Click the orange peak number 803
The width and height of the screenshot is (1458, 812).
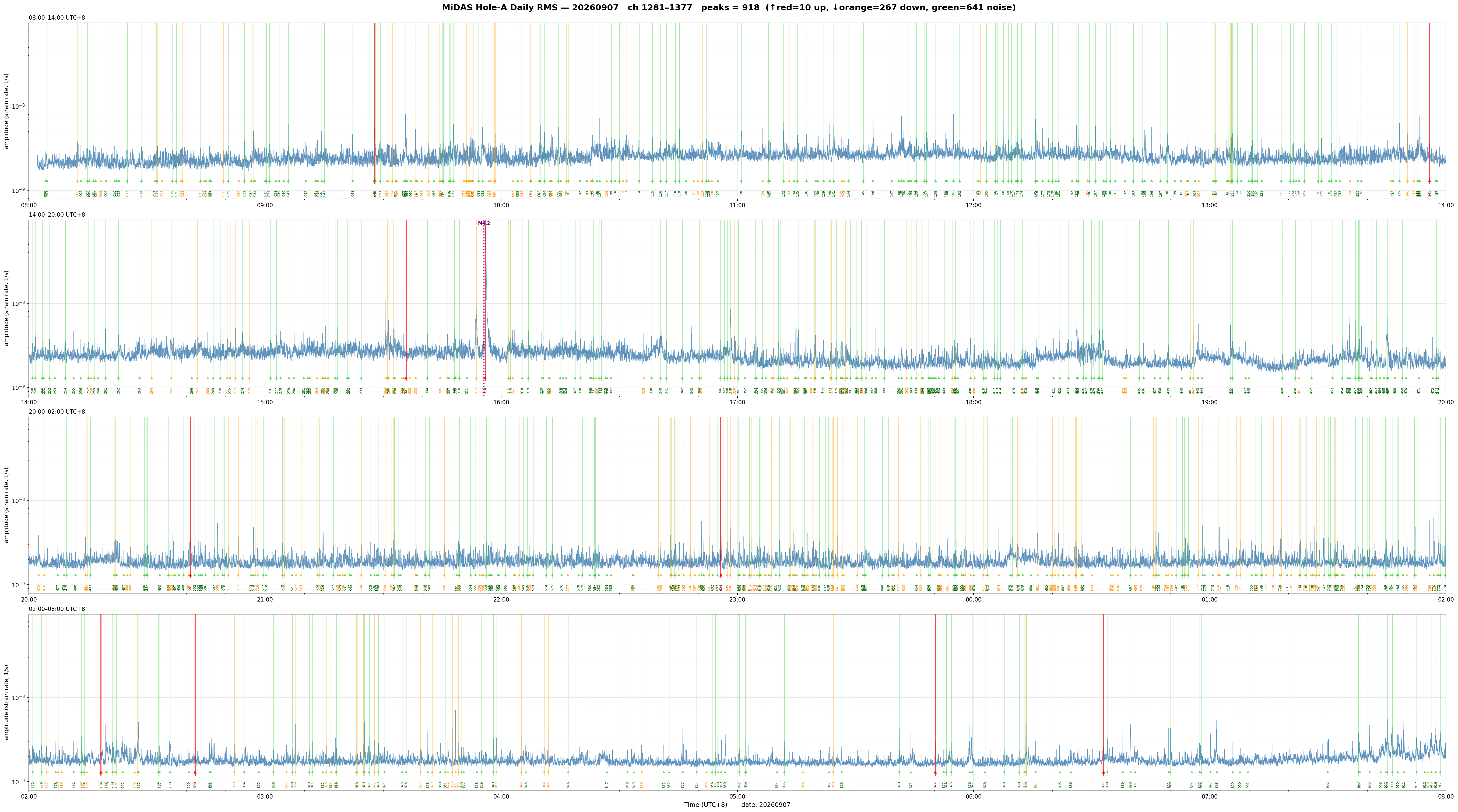(234, 785)
